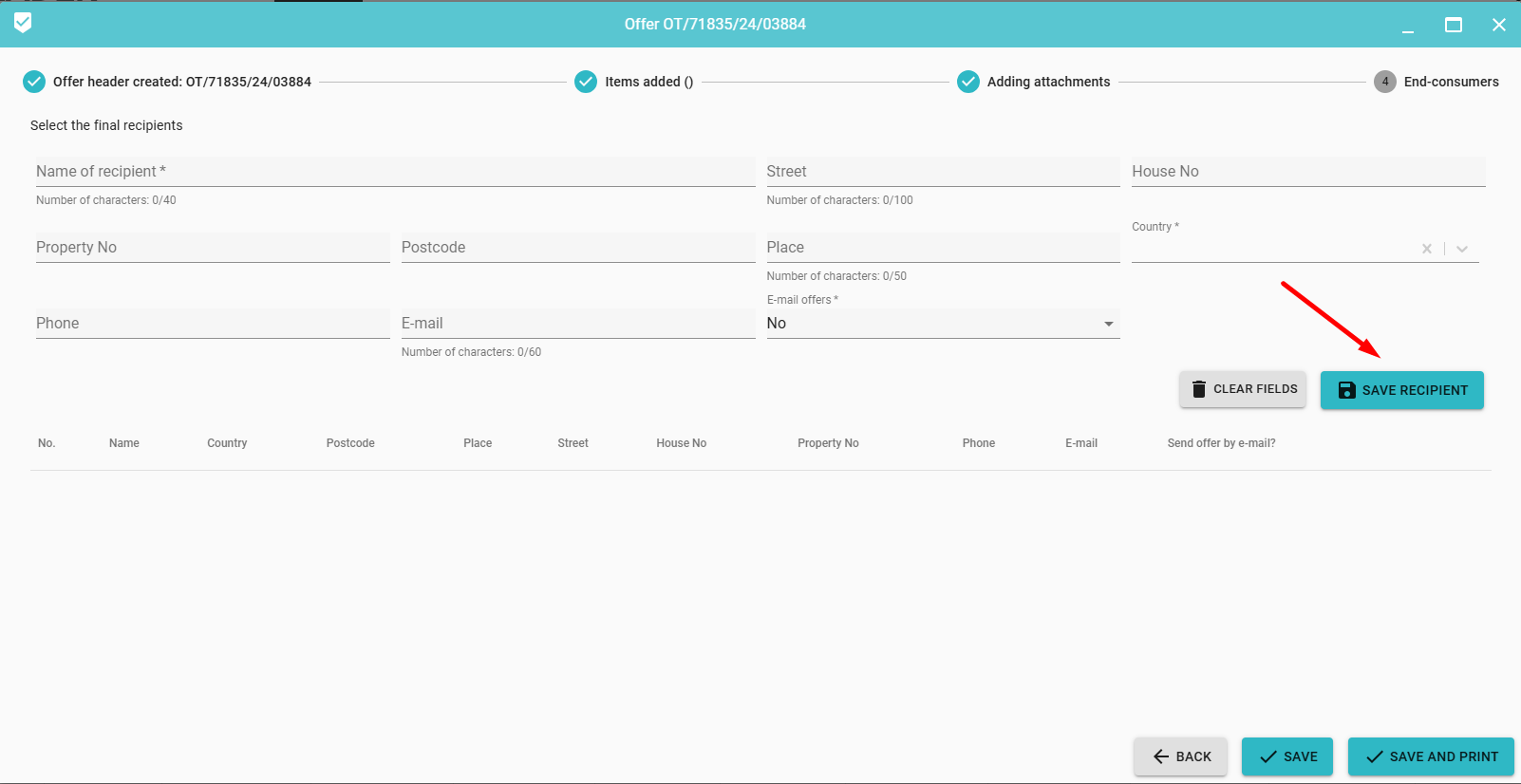This screenshot has height=784, width=1521.
Task: Click the Save Recipient button
Action: point(1401,390)
